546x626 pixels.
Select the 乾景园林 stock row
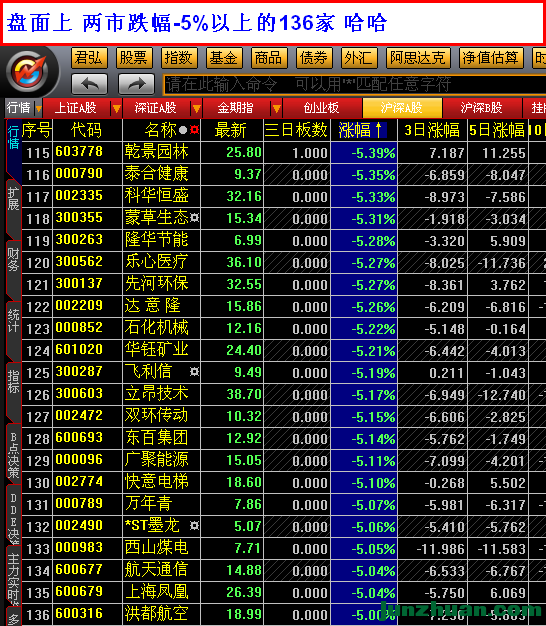point(284,152)
